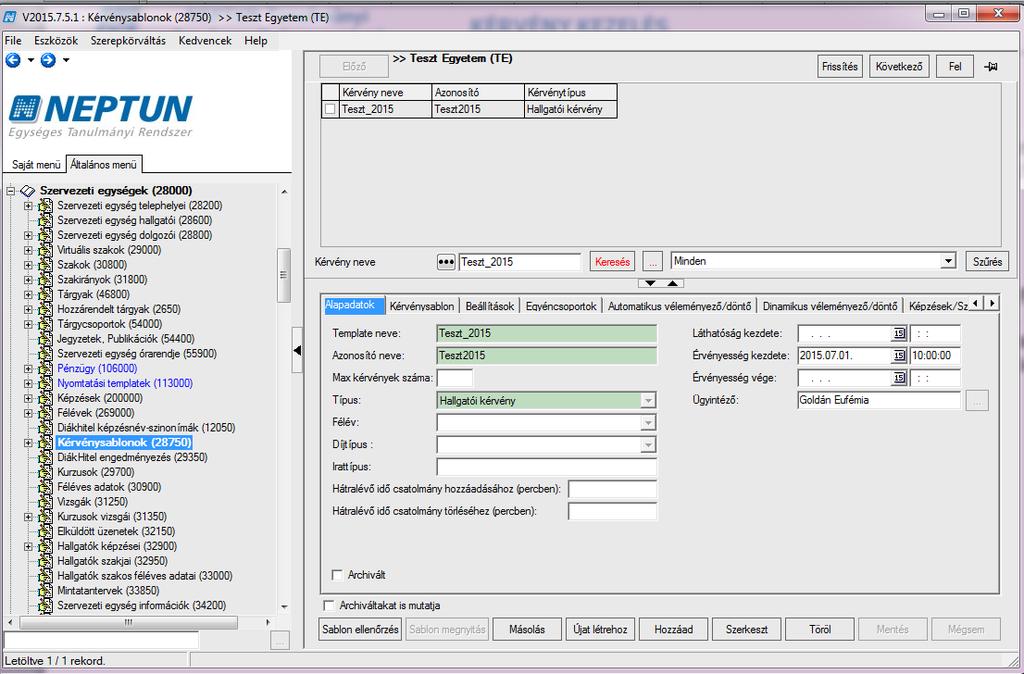Image resolution: width=1024 pixels, height=674 pixels.
Task: Click the icon beside Képzések (200000)
Action: point(45,398)
